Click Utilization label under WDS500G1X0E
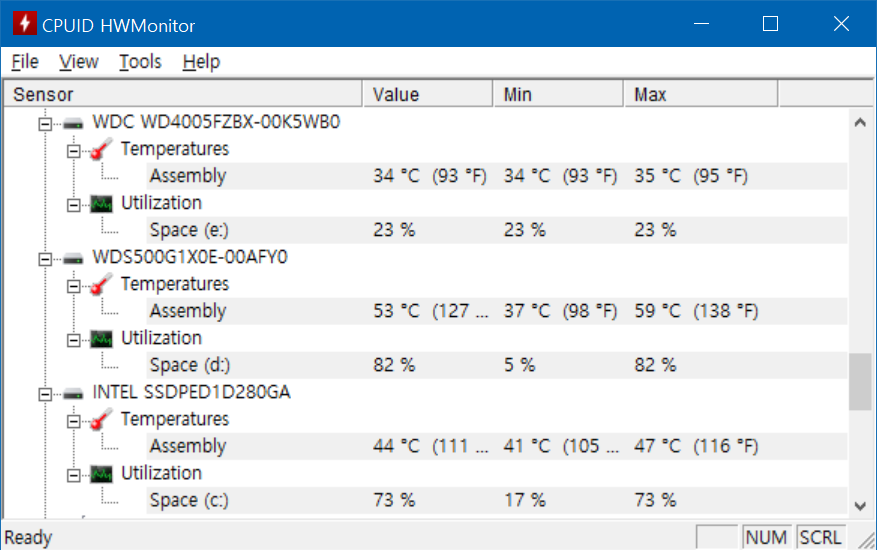The image size is (877, 550). pos(161,338)
